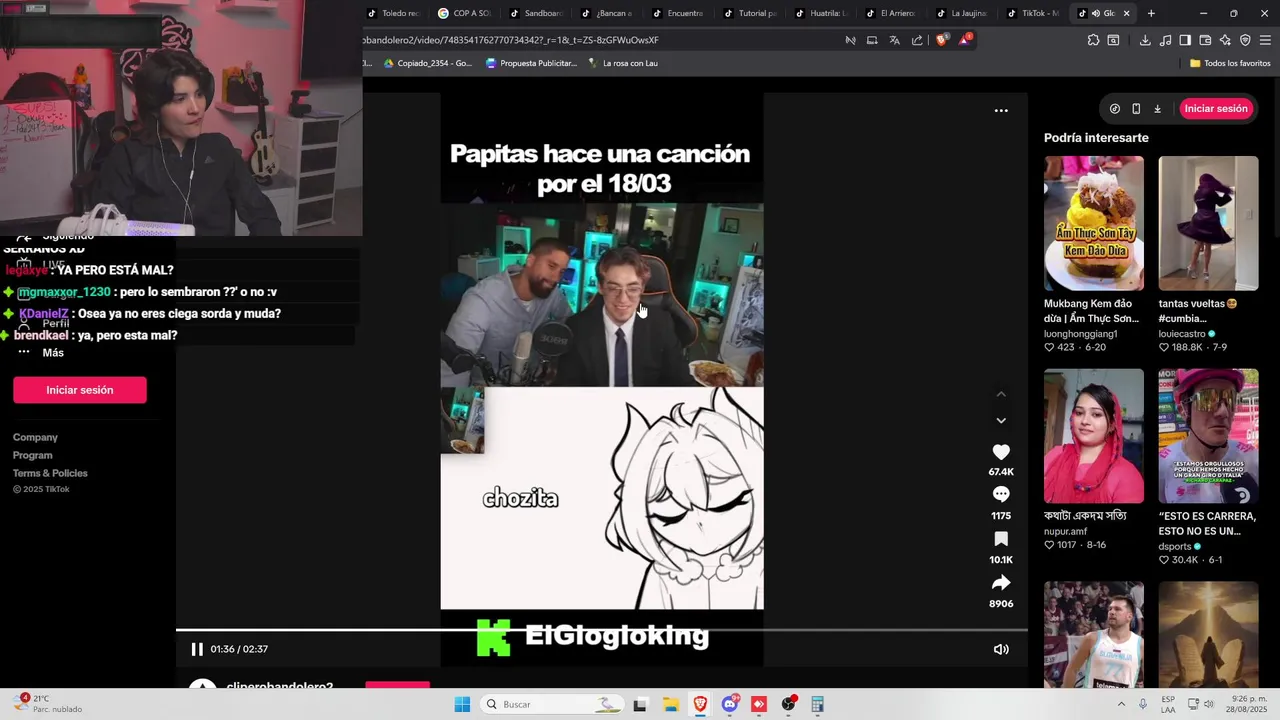Click the Company footer link
Viewport: 1280px width, 720px height.
click(x=35, y=437)
